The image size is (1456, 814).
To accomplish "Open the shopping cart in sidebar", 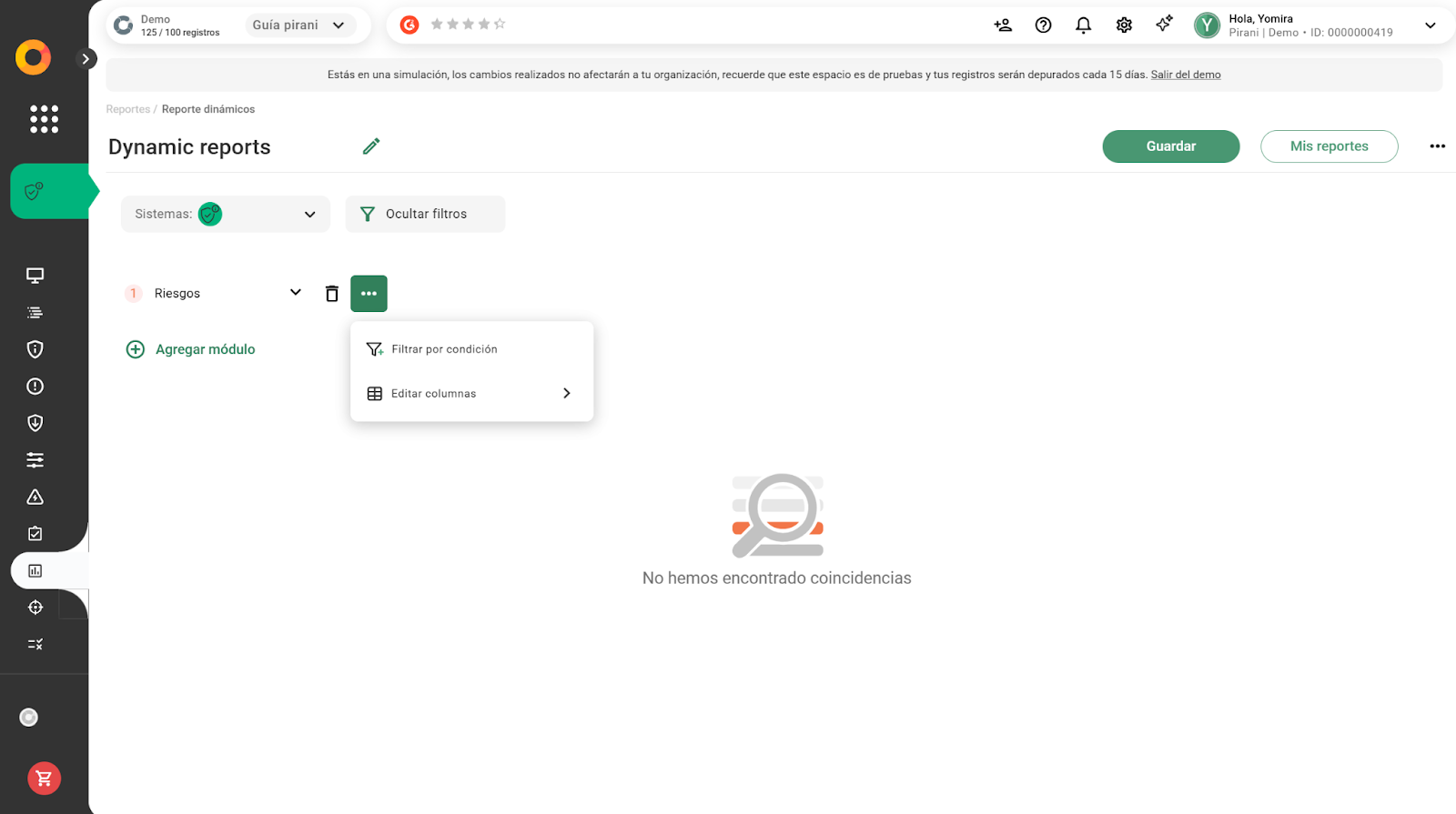I will click(44, 779).
